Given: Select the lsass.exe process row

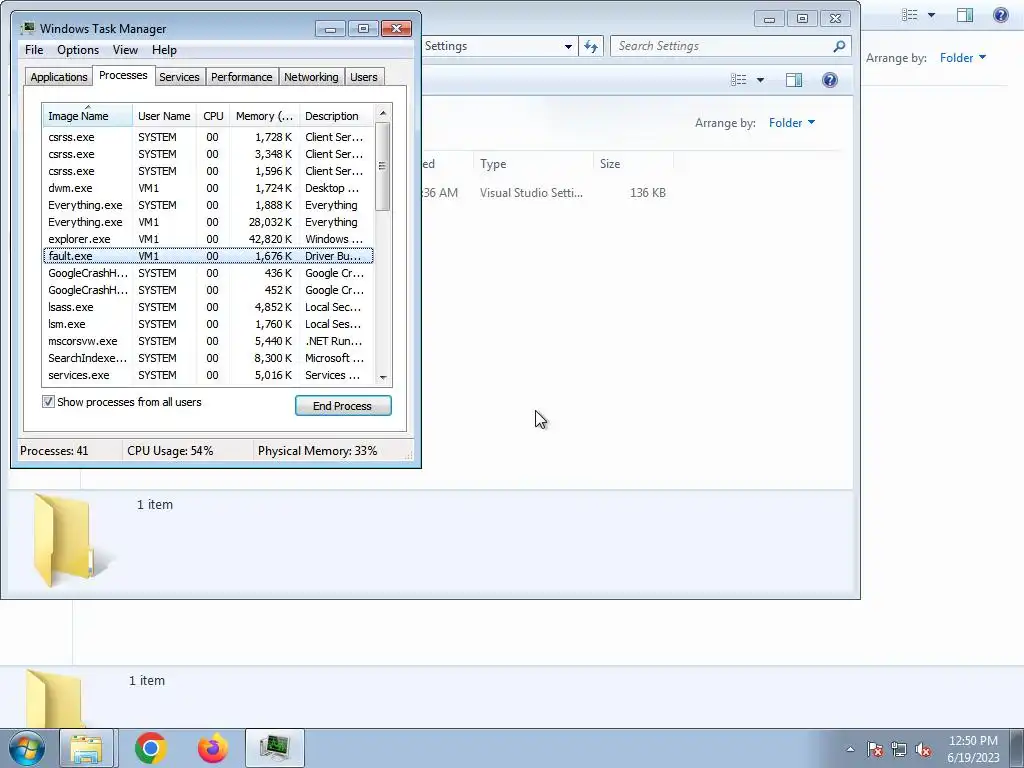Looking at the screenshot, I should pos(208,307).
